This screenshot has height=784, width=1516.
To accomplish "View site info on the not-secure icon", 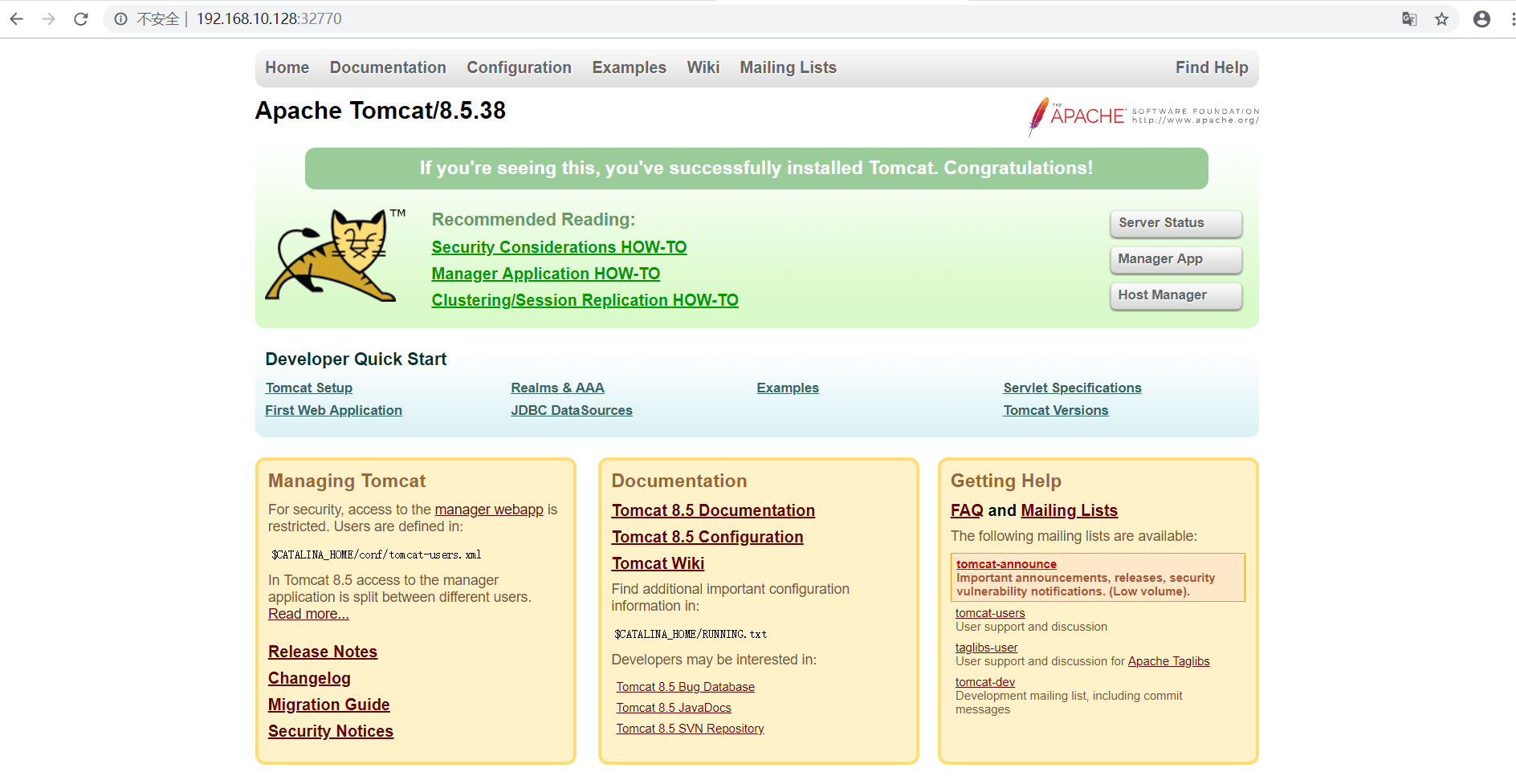I will pyautogui.click(x=120, y=18).
